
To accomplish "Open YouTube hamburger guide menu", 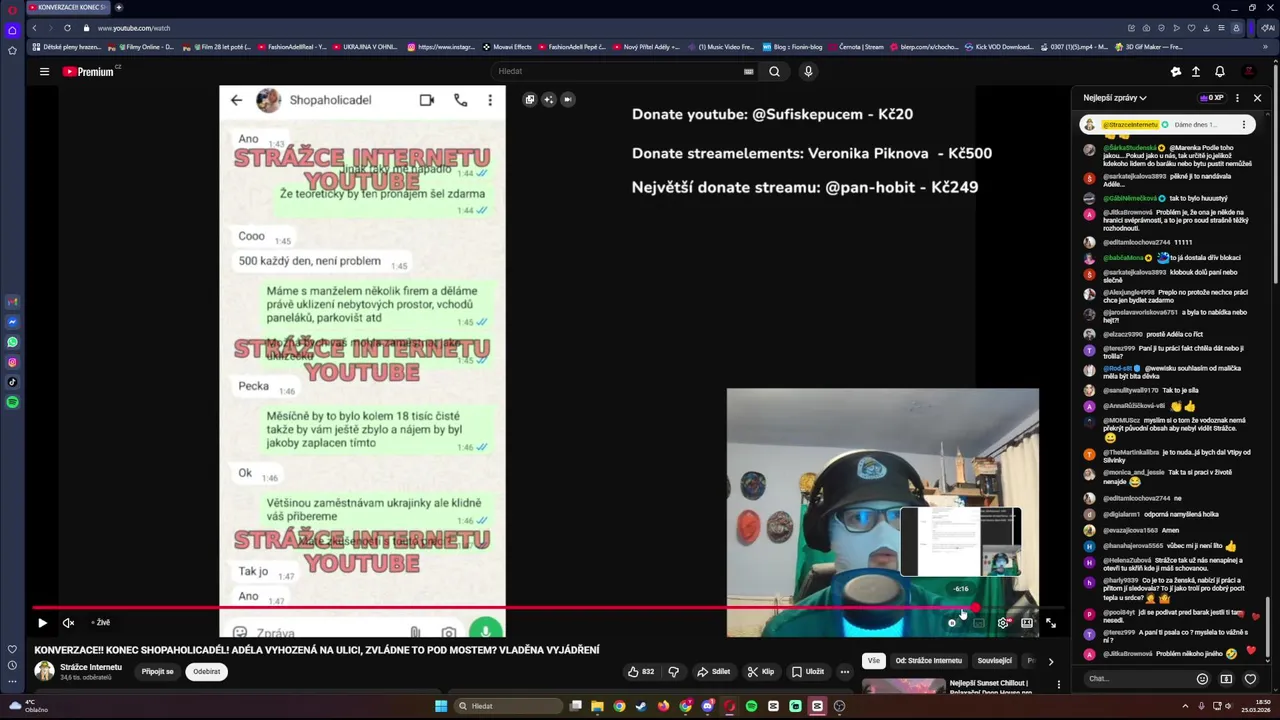I will coord(44,71).
